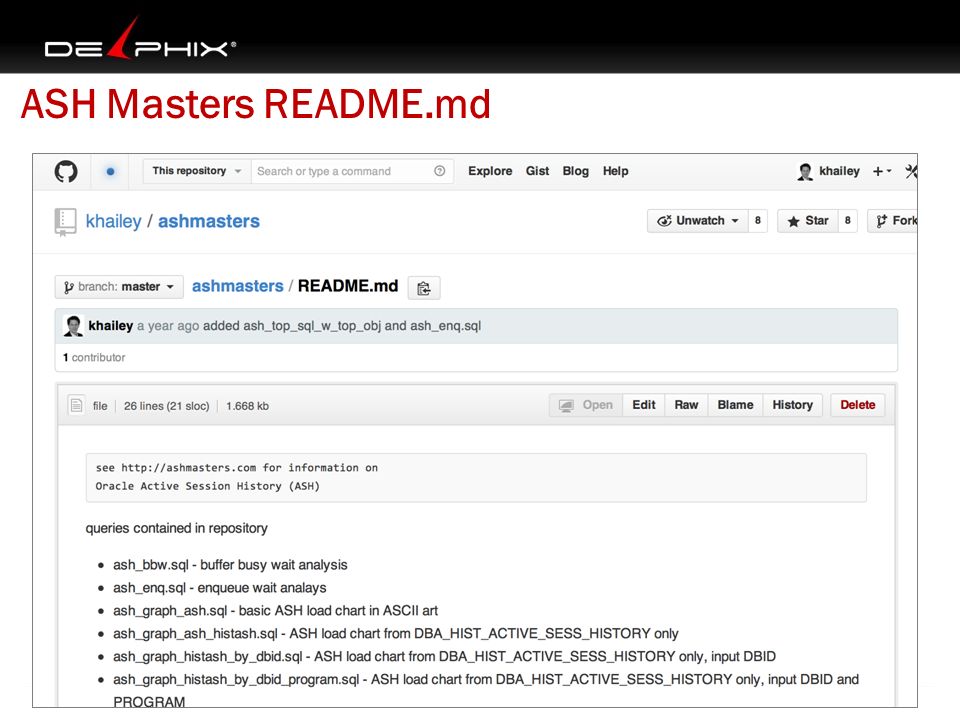This screenshot has width=960, height=720.
Task: Click the Open button in the file toolbar
Action: (x=586, y=405)
